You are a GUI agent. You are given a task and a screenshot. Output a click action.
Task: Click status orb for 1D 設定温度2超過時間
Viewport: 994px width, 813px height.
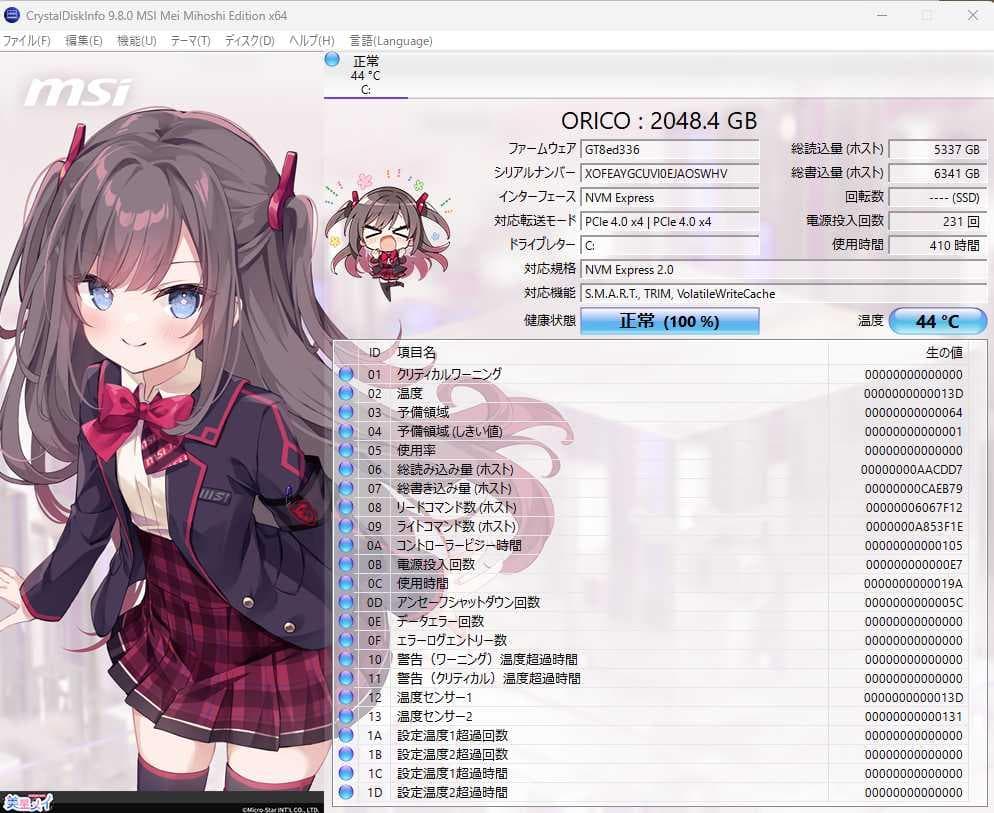[346, 792]
